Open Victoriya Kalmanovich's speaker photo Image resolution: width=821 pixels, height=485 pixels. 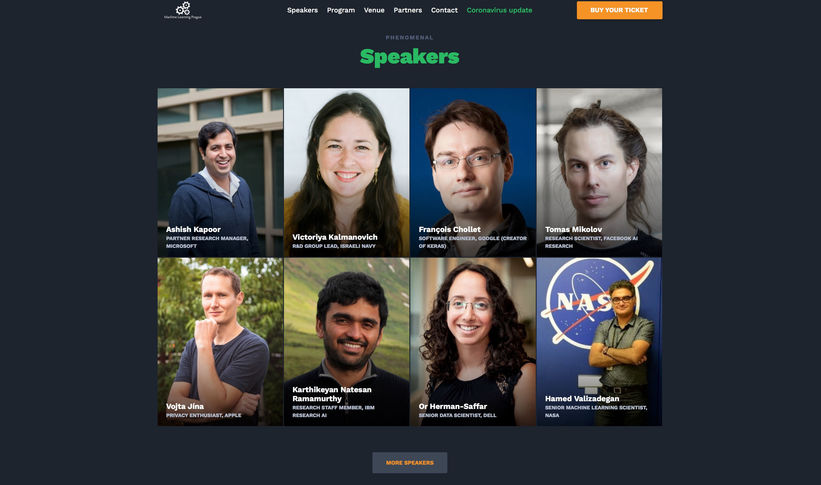pos(347,172)
